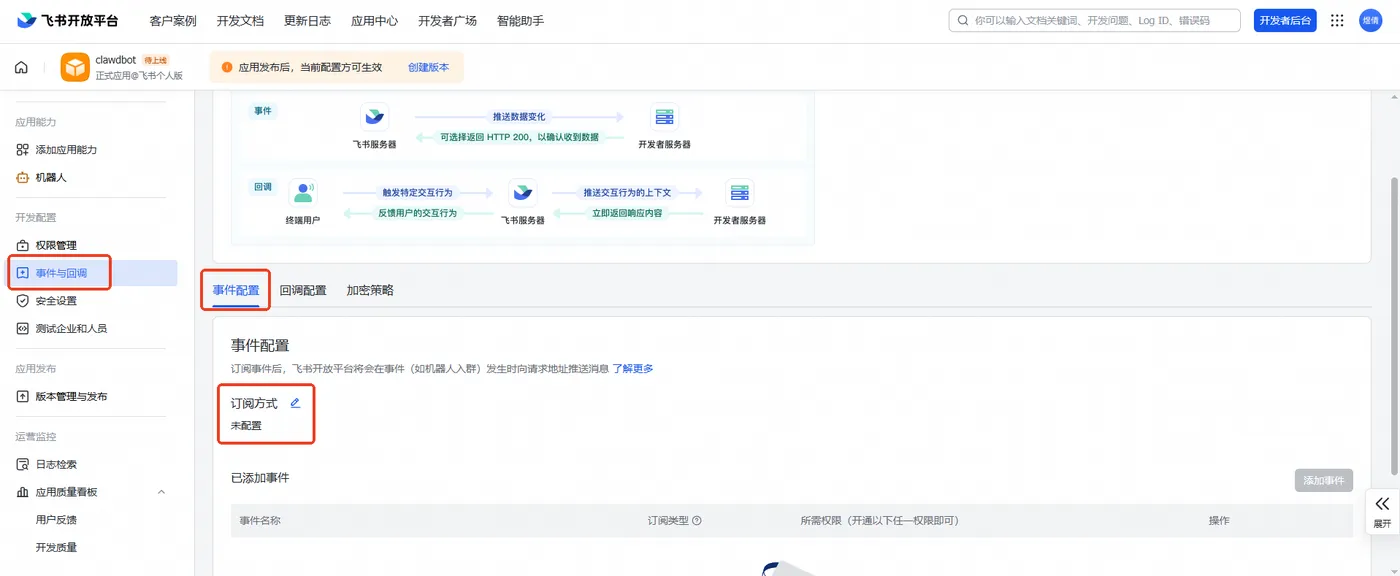Image resolution: width=1400 pixels, height=576 pixels.
Task: Switch to the 加密策略 tab
Action: (x=370, y=291)
